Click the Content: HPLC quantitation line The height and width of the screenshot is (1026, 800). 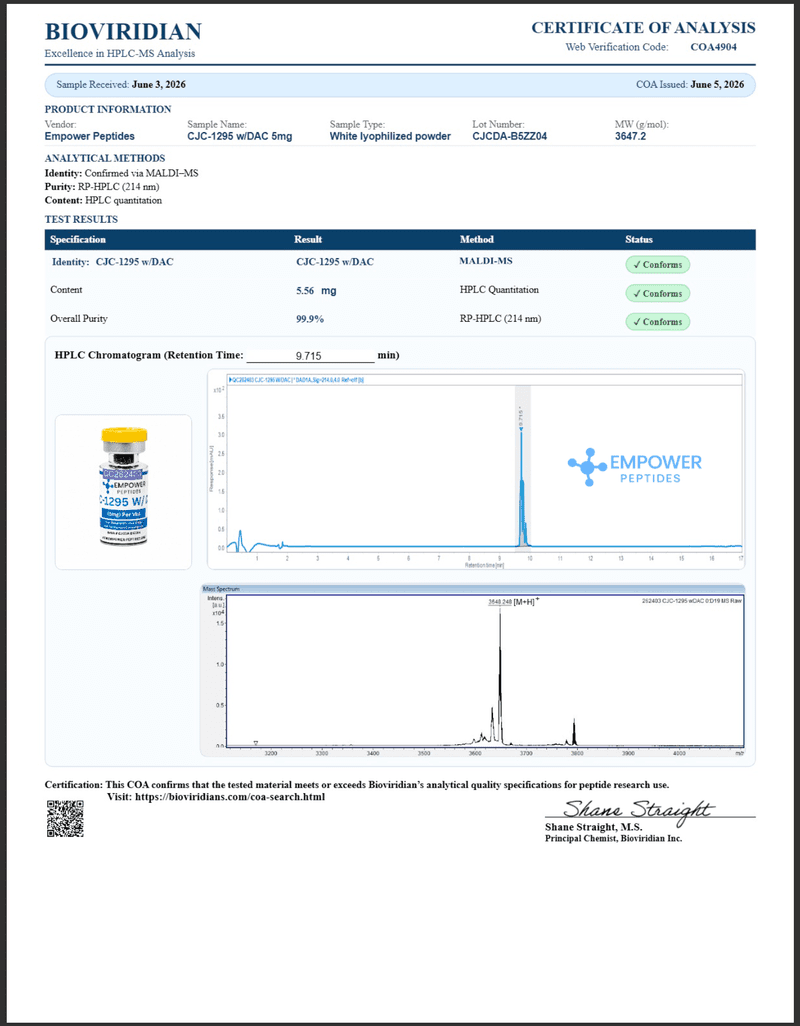103,200
